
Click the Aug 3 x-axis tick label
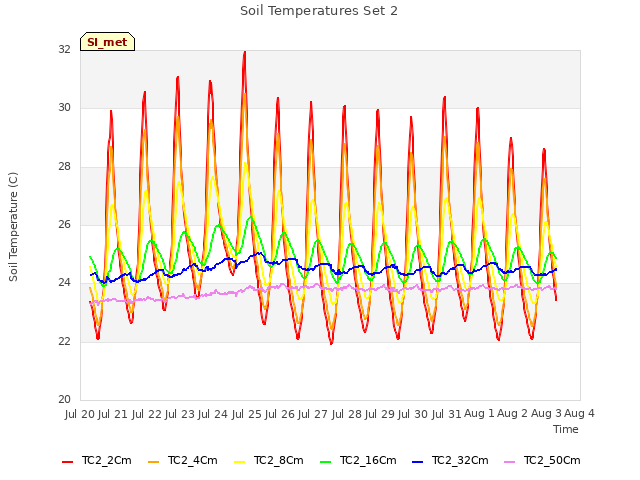pos(546,414)
